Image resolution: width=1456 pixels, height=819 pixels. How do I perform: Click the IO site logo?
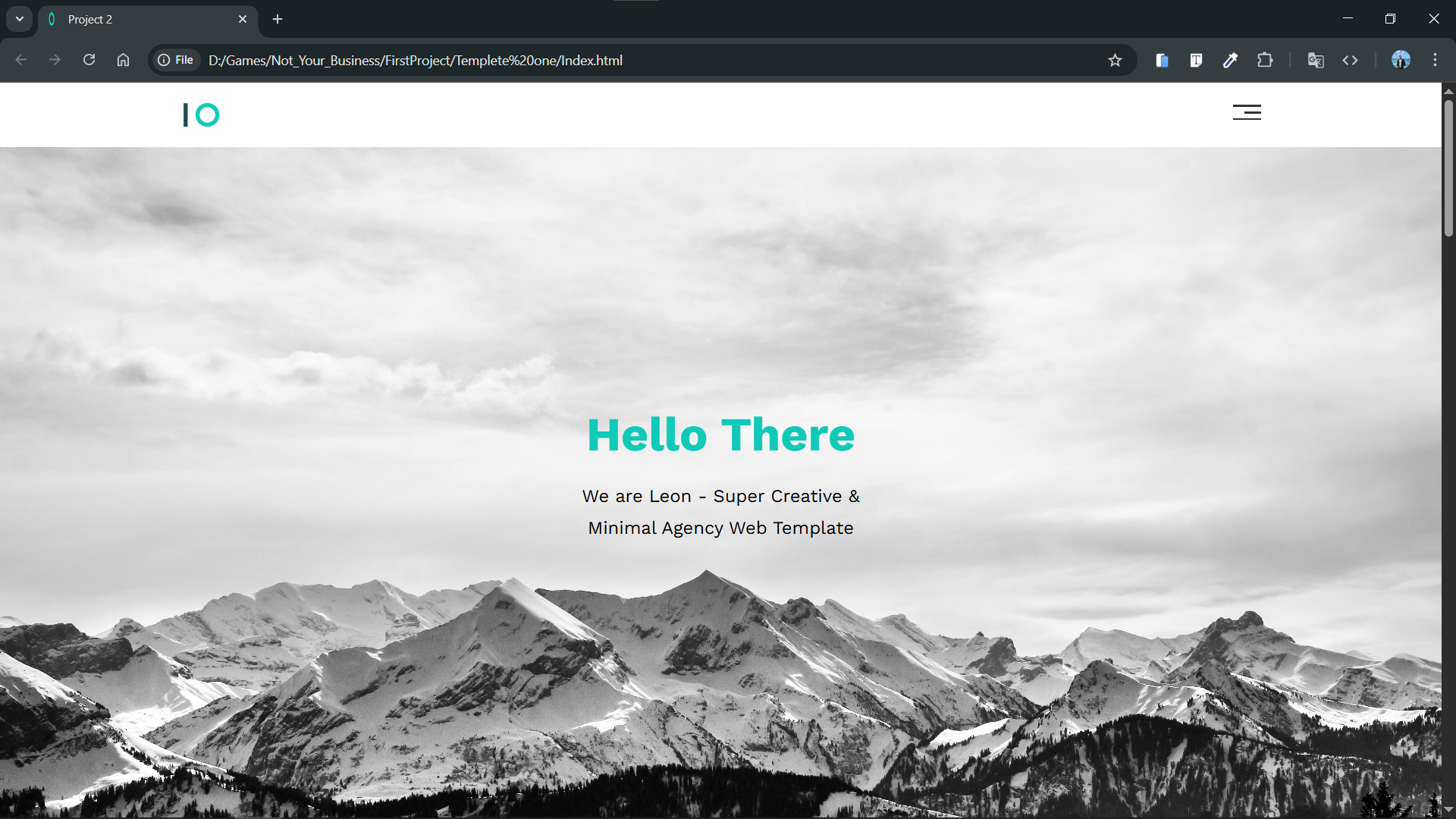coord(201,115)
